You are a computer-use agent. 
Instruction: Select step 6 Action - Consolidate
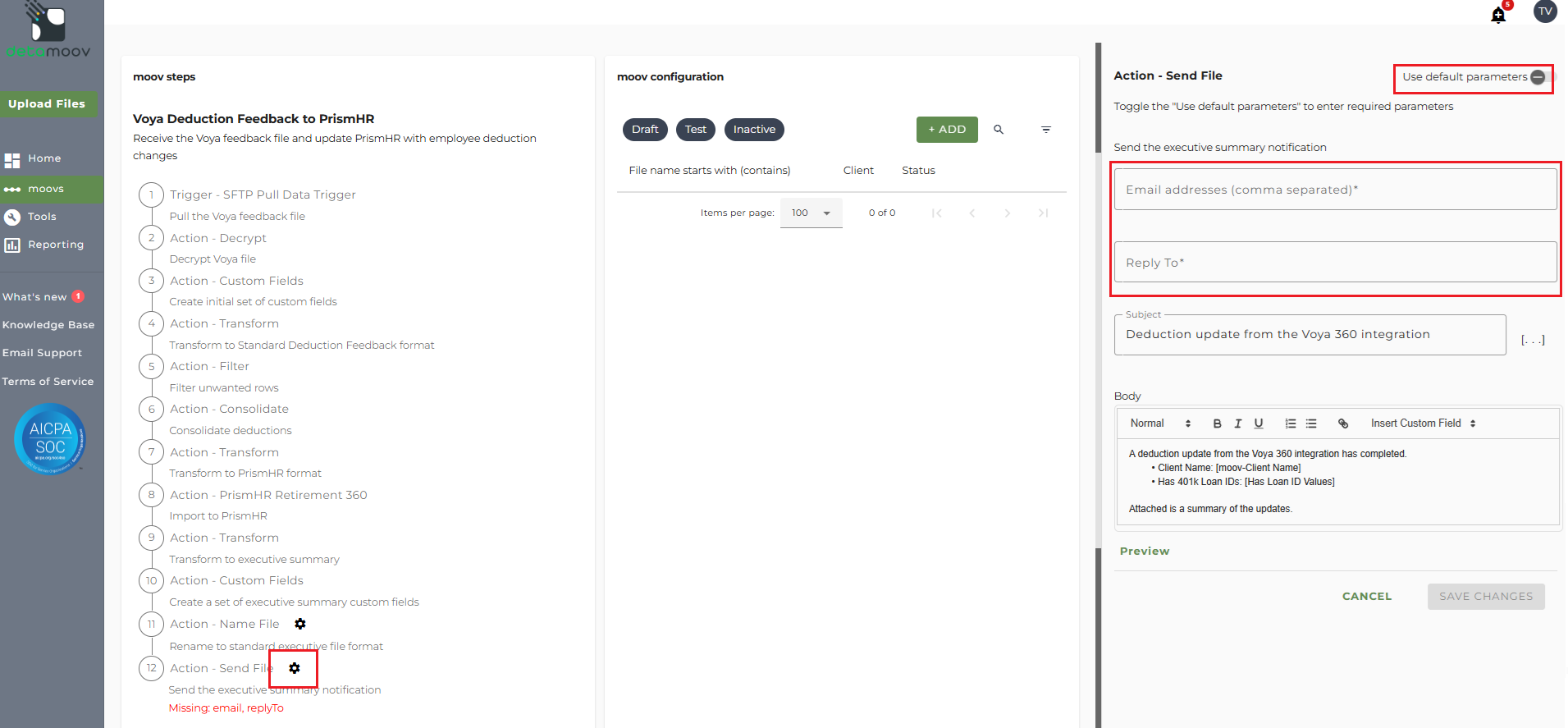click(x=229, y=409)
